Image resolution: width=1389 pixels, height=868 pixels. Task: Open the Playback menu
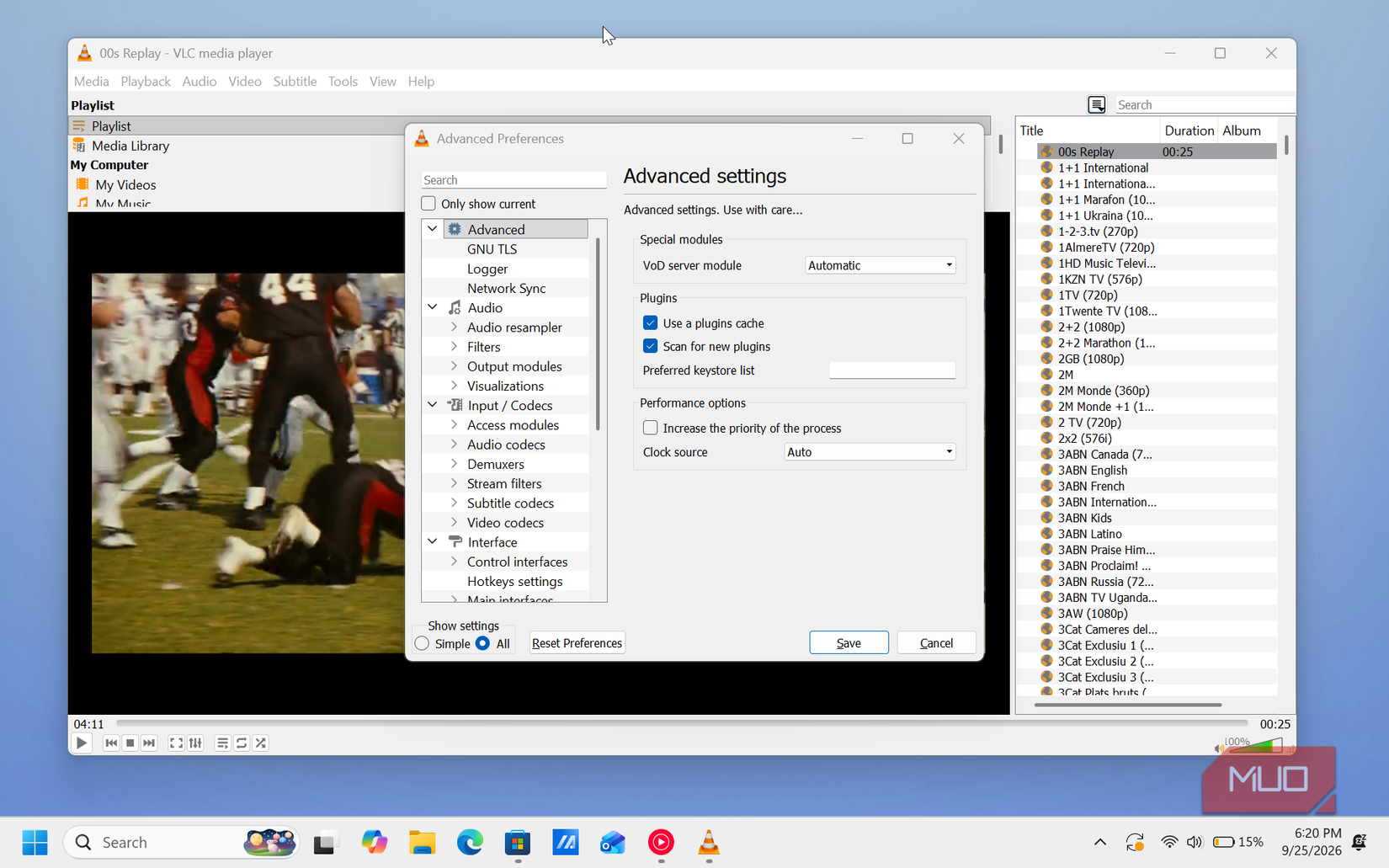(x=146, y=82)
